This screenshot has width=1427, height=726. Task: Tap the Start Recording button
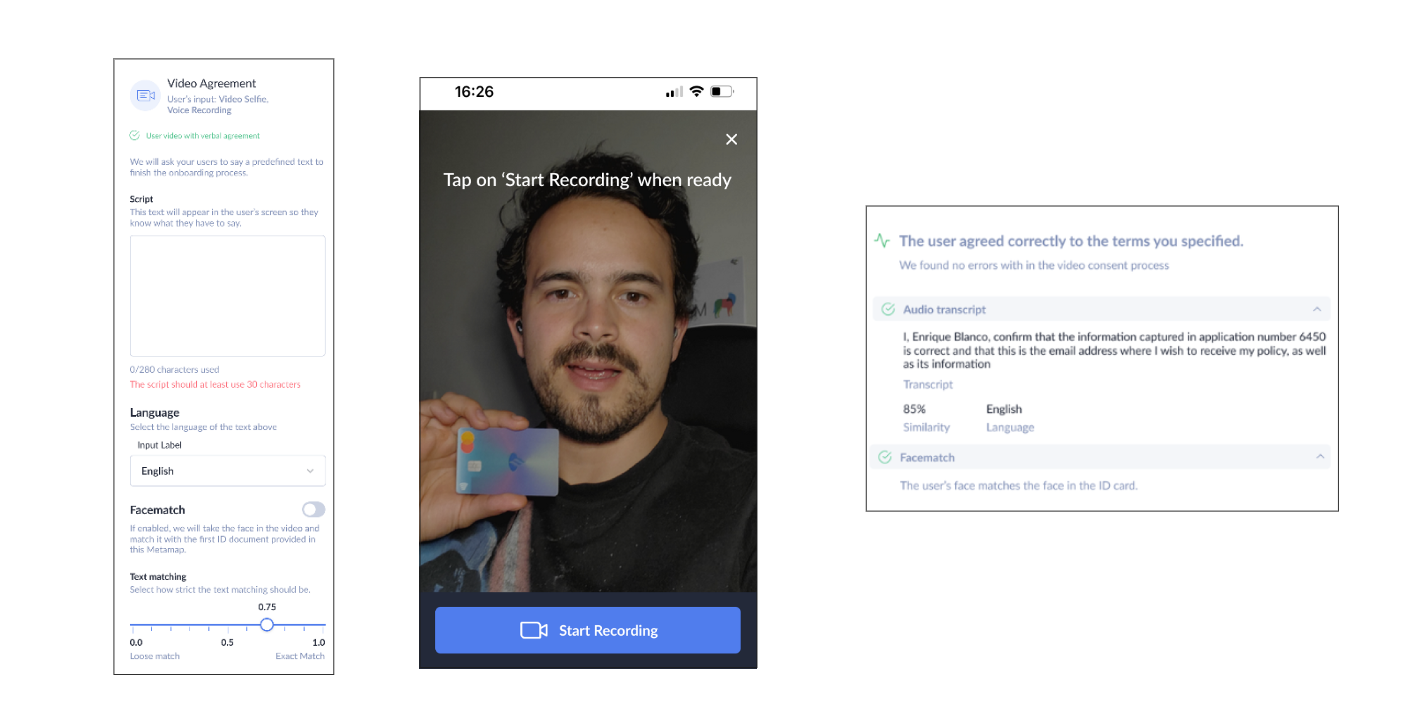(x=588, y=630)
